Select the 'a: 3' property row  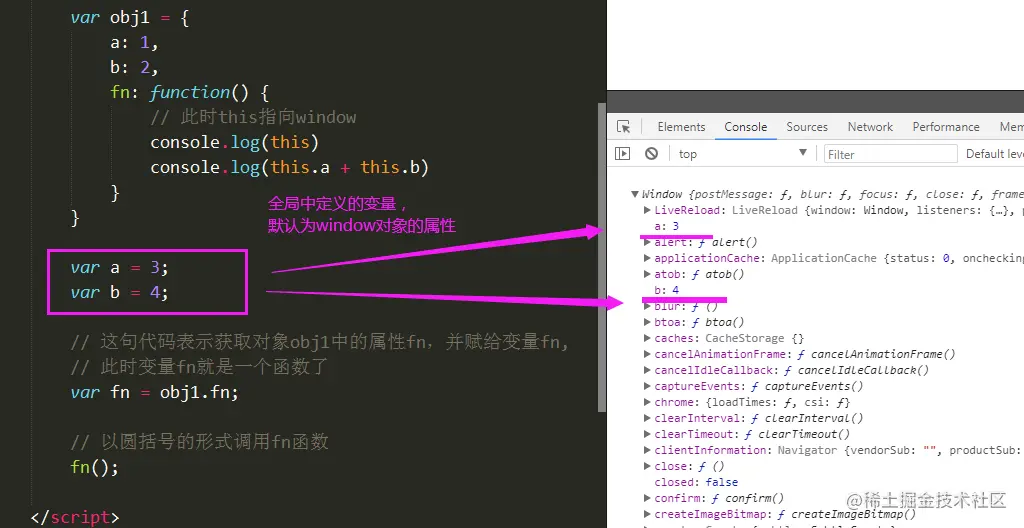[x=667, y=226]
